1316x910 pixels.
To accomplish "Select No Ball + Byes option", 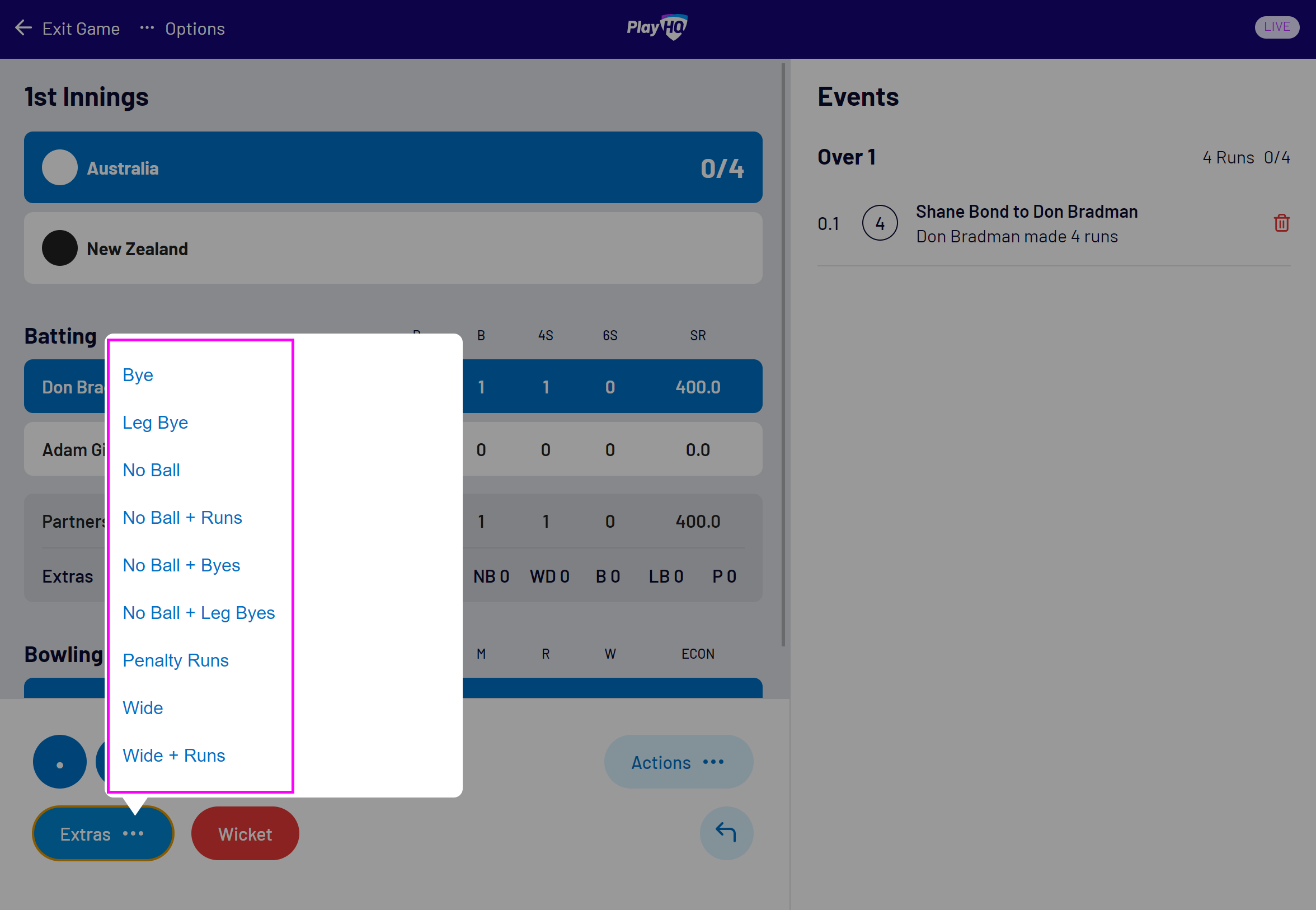I will click(181, 565).
